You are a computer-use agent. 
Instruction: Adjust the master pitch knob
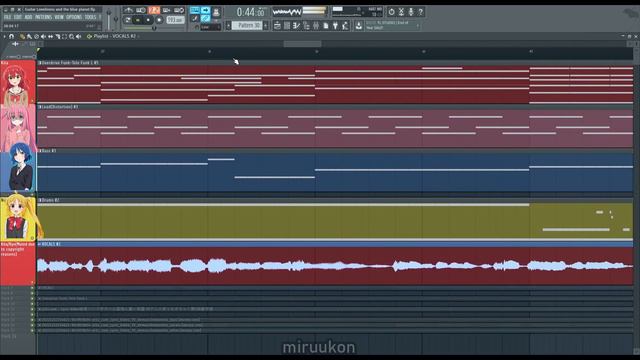[116, 19]
